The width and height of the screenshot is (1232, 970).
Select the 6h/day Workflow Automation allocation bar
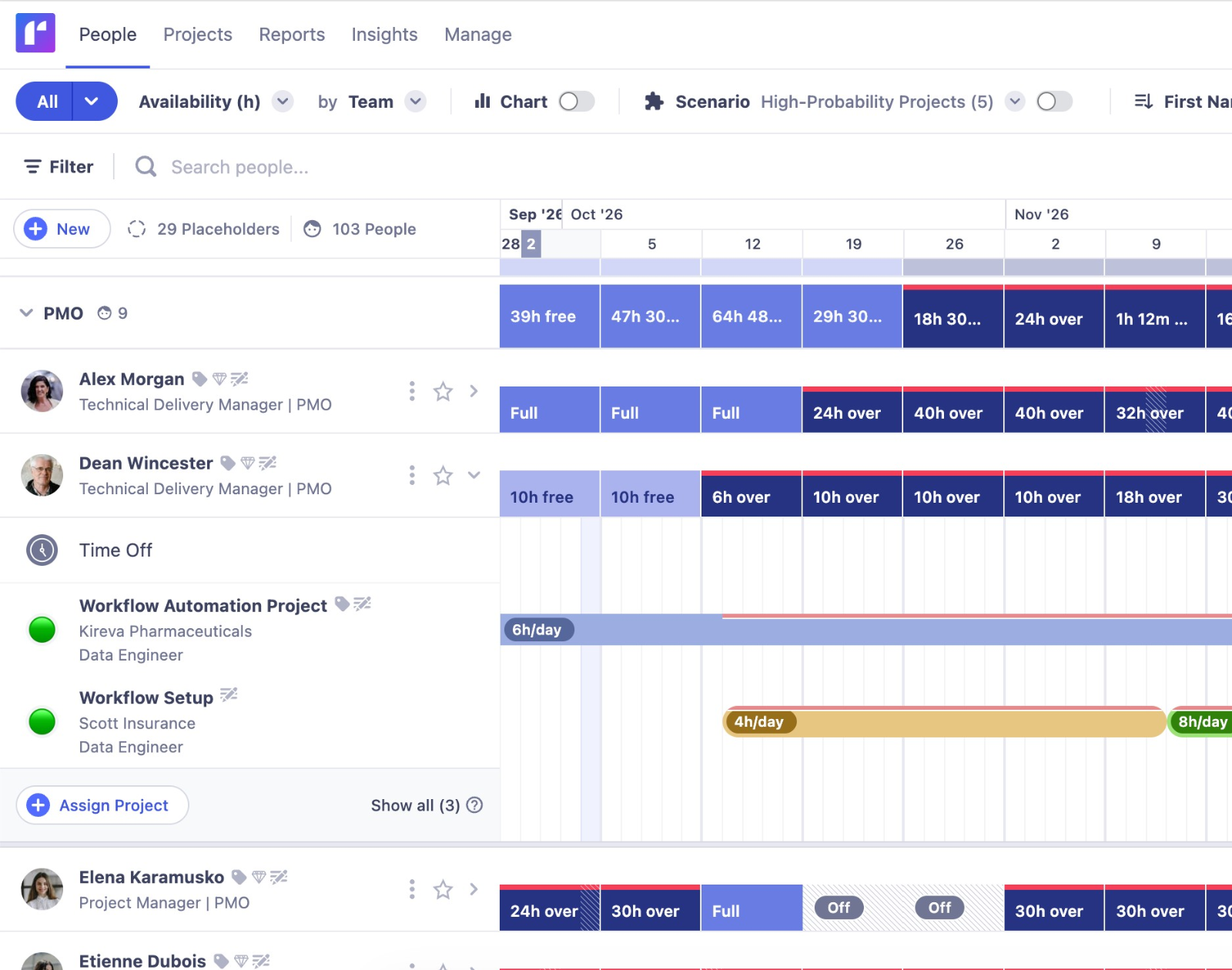click(865, 630)
